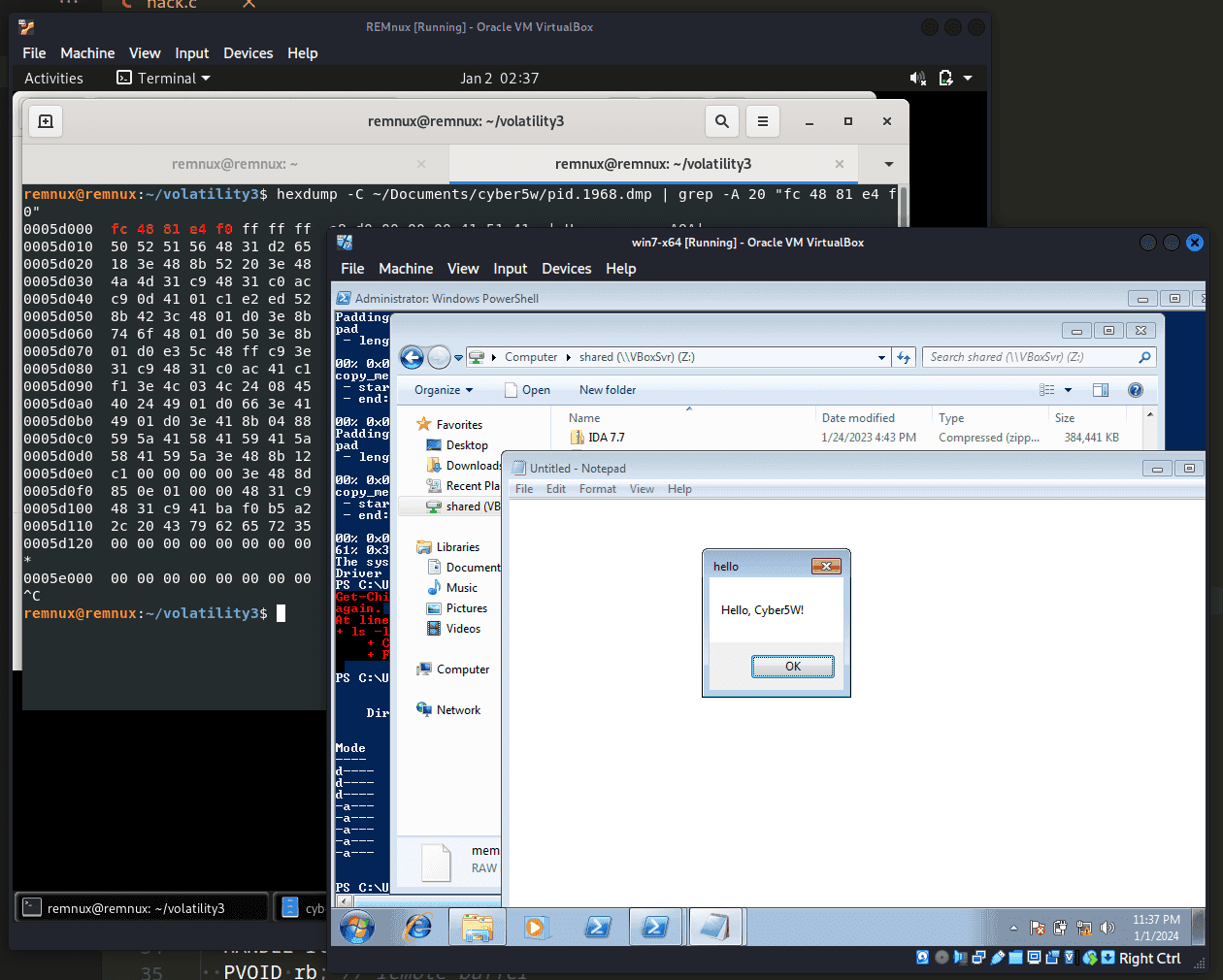Open Notepad Format menu

pos(598,489)
